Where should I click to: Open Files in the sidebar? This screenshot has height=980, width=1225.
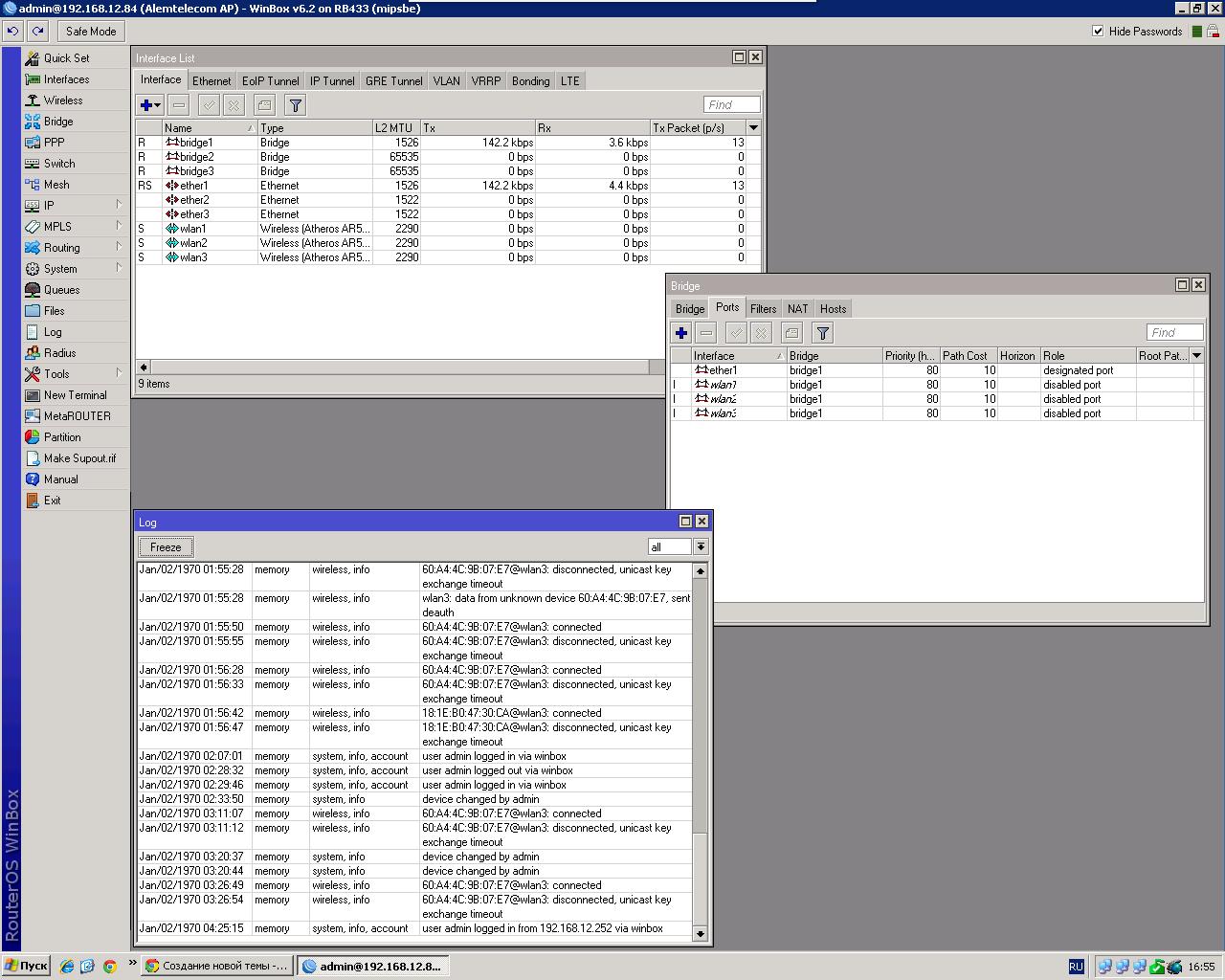tap(55, 311)
